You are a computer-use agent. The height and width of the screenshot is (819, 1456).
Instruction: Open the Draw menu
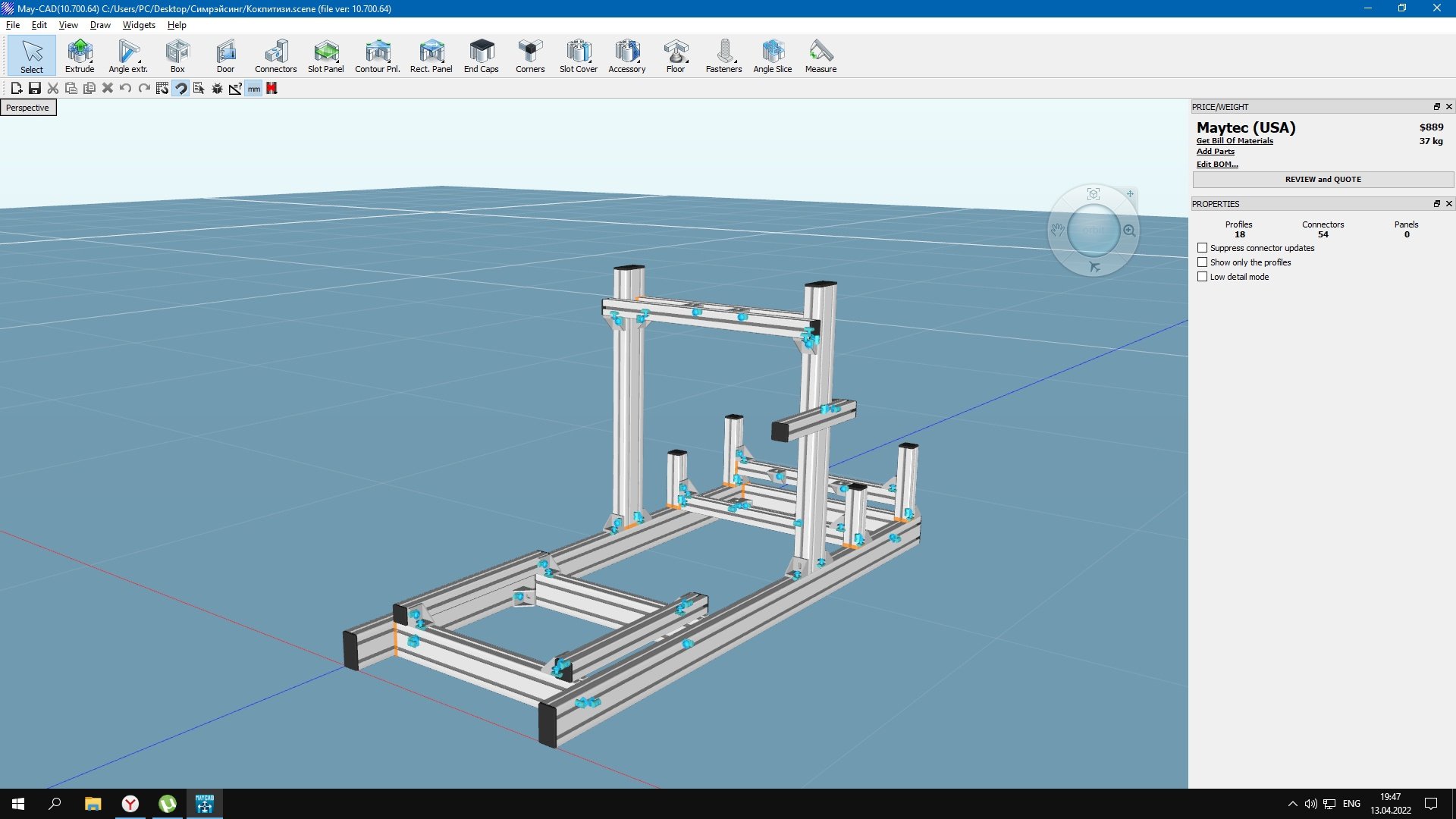(x=100, y=25)
